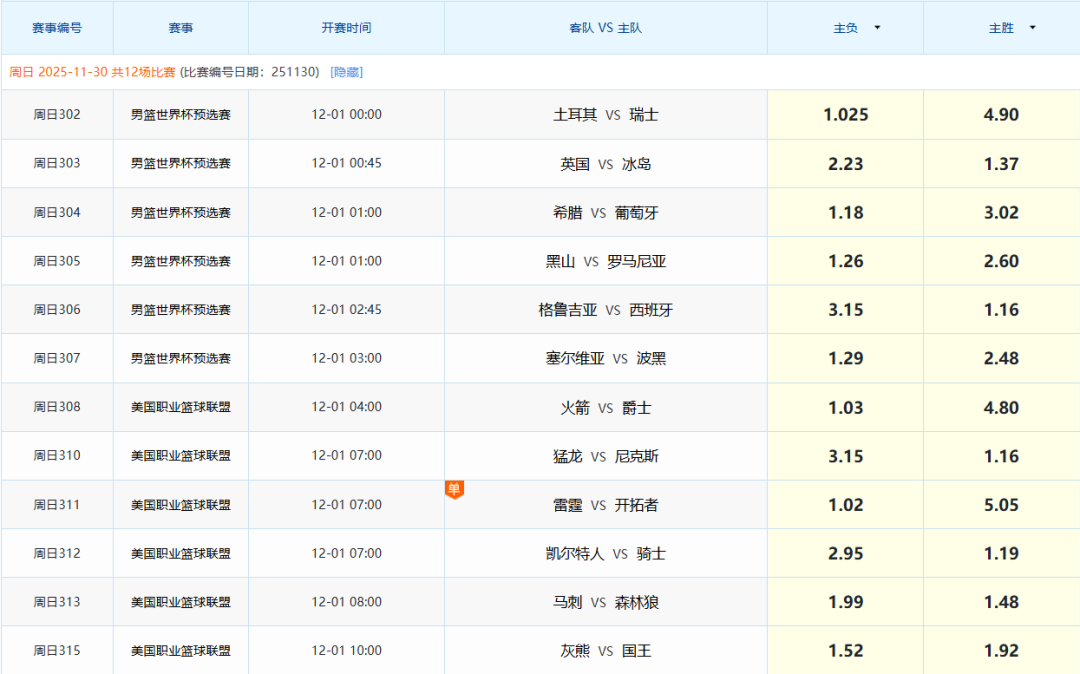Screen dimensions: 1080x674
Task: Select 主负 odds 1.03 for 火箭 vs 爵士
Action: 845,408
